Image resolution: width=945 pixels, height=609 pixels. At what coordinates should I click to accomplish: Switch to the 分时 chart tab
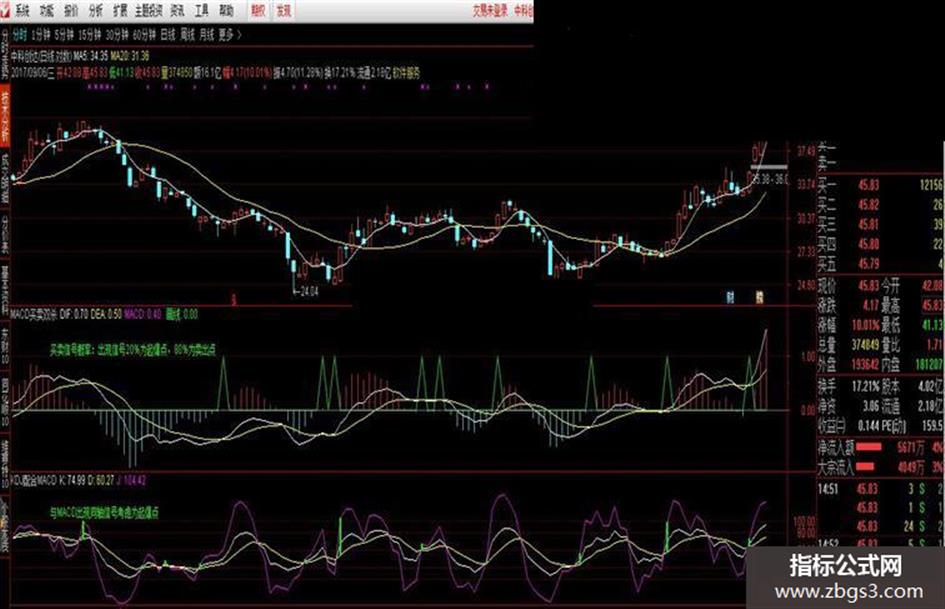pyautogui.click(x=20, y=35)
